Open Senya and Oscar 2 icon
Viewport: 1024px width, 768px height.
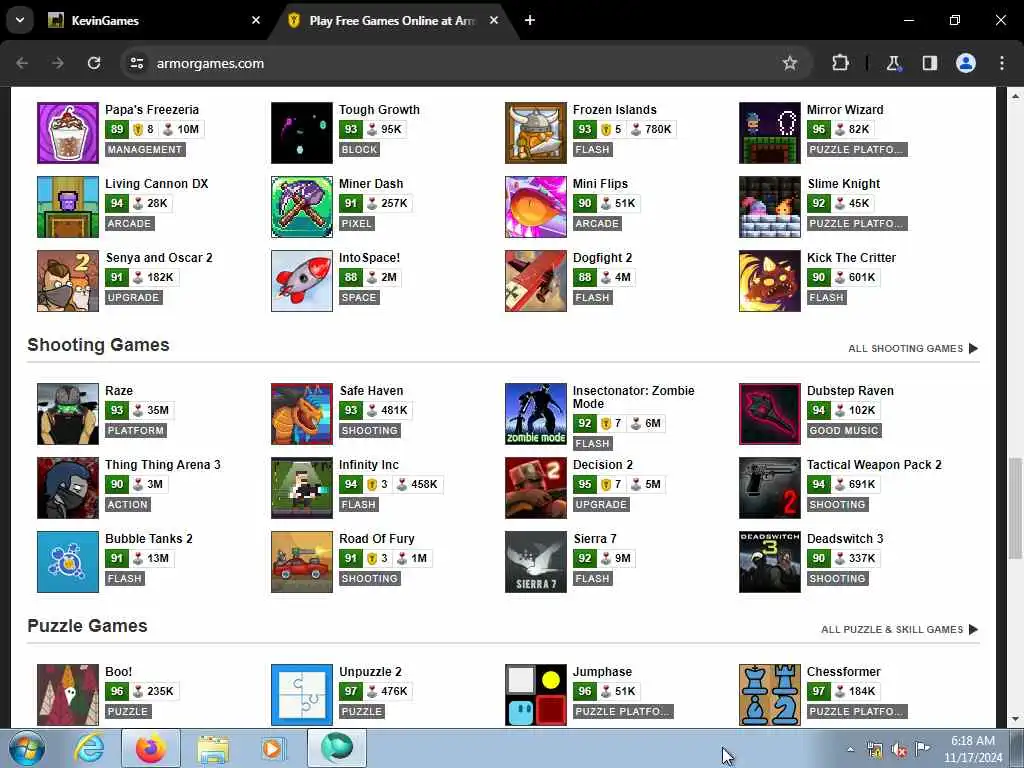coord(68,281)
